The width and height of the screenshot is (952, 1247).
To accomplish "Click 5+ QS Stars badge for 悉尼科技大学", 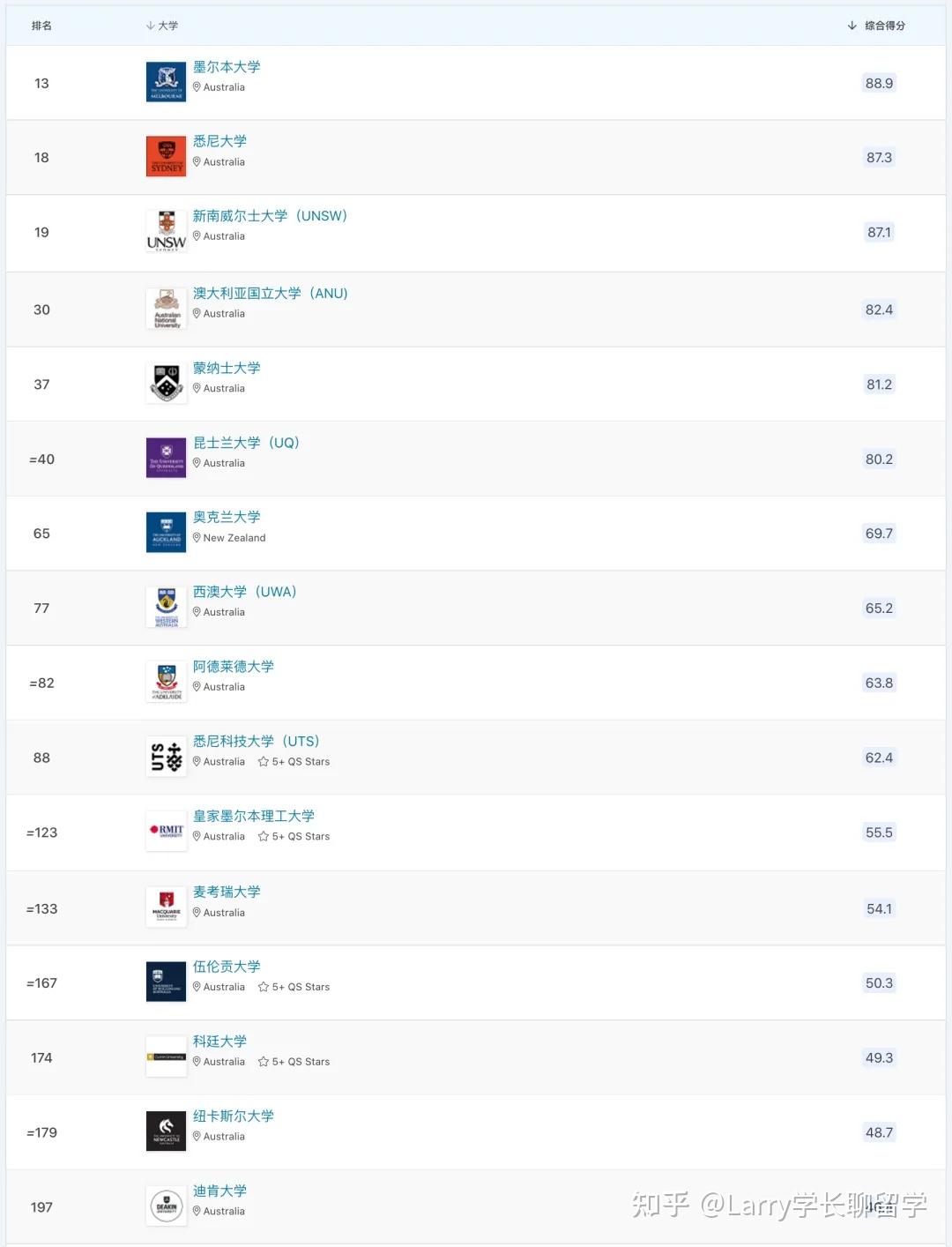I will [294, 762].
